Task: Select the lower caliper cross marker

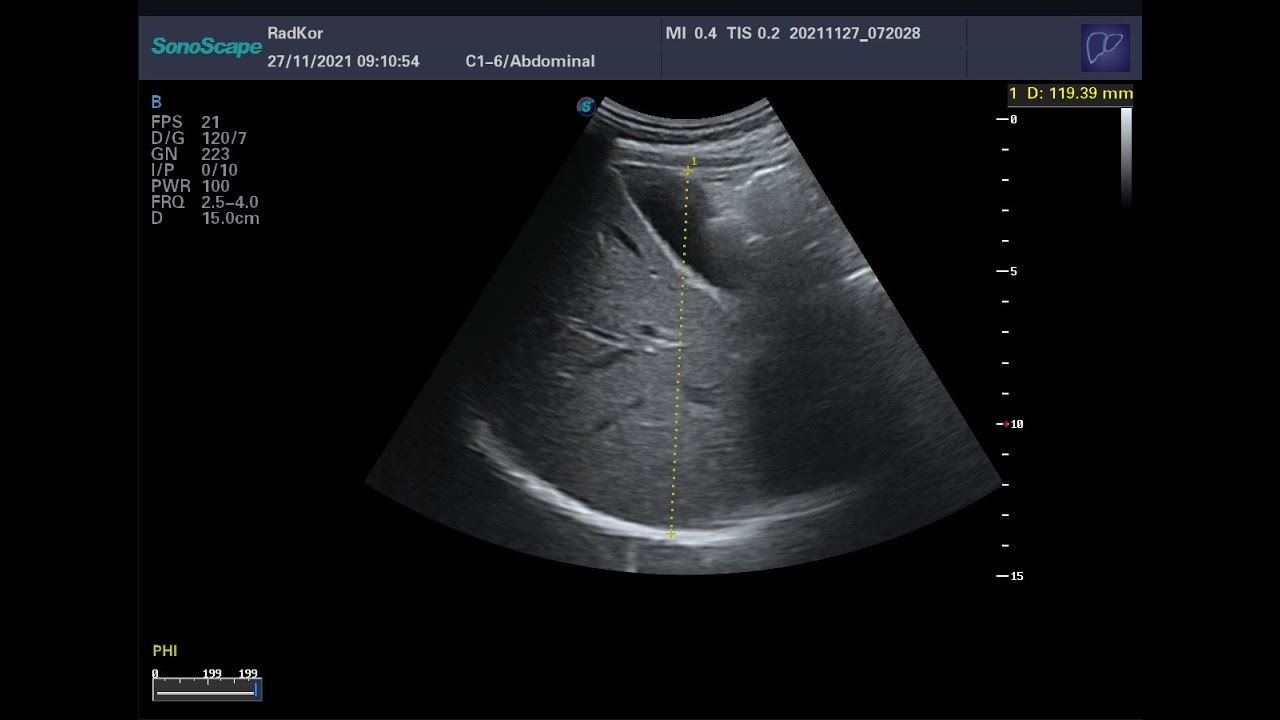Action: pyautogui.click(x=671, y=534)
